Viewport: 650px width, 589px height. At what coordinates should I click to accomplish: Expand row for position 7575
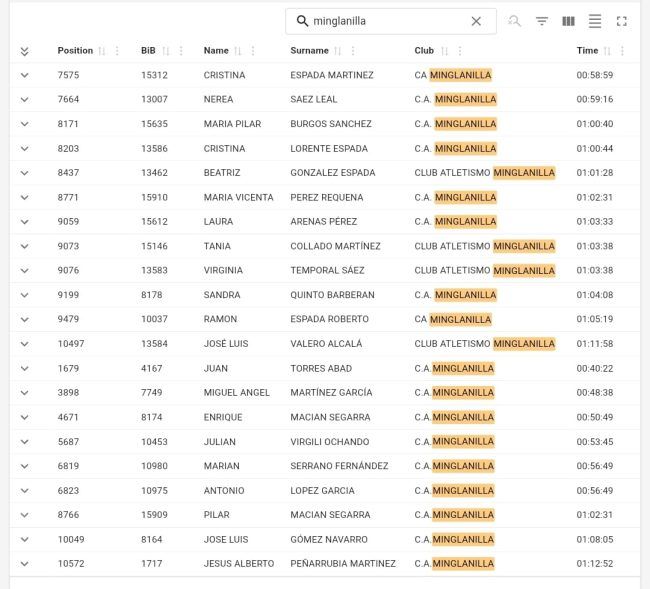[24, 75]
